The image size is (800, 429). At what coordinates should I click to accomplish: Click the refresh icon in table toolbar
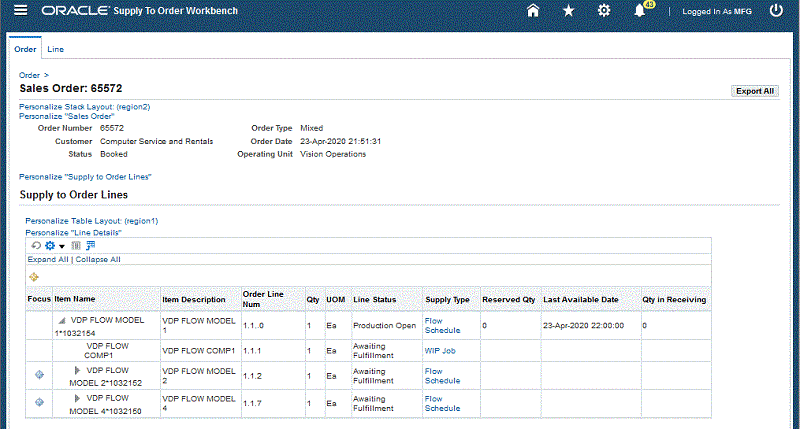pos(36,245)
